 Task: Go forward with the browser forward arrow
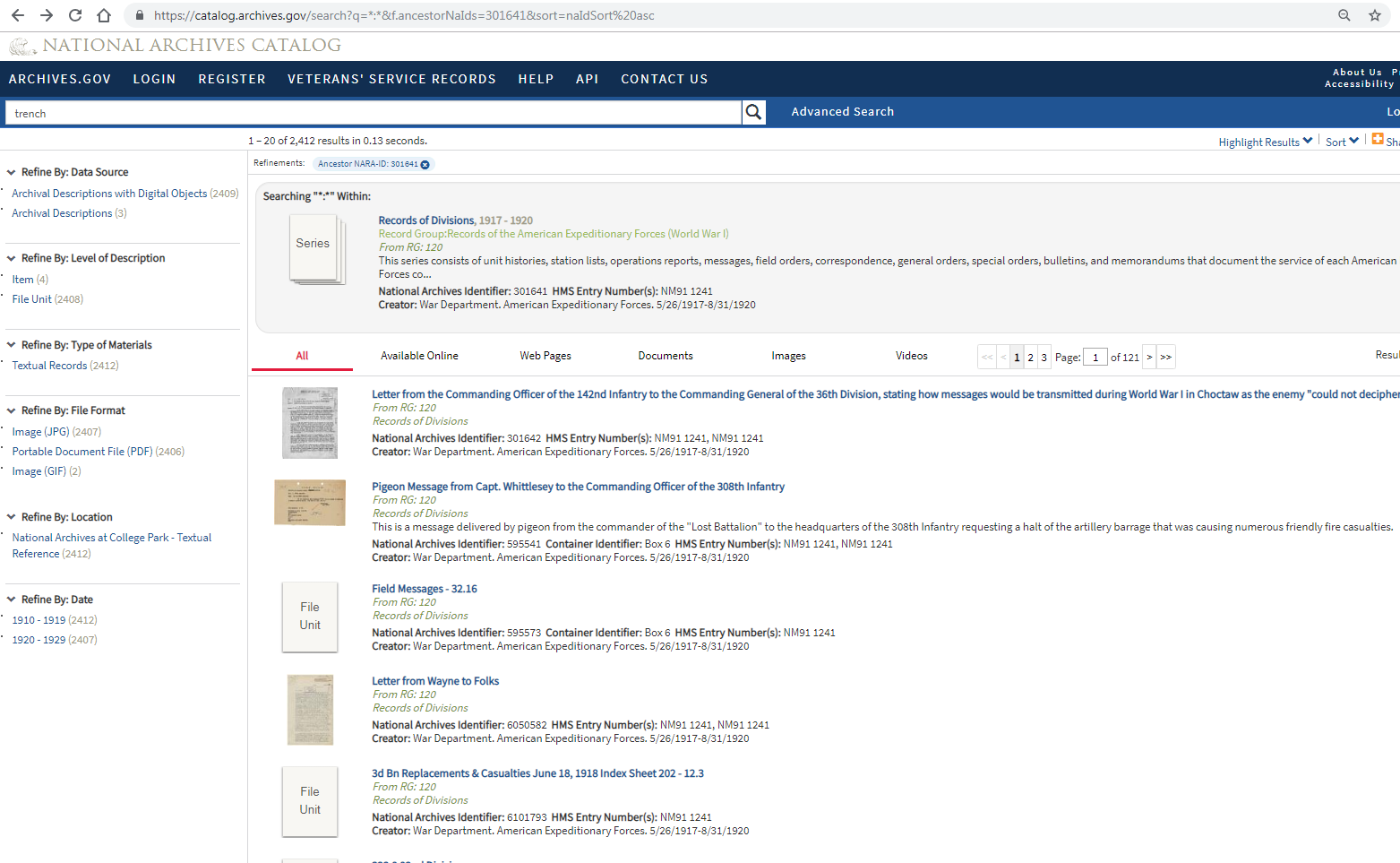coord(47,15)
